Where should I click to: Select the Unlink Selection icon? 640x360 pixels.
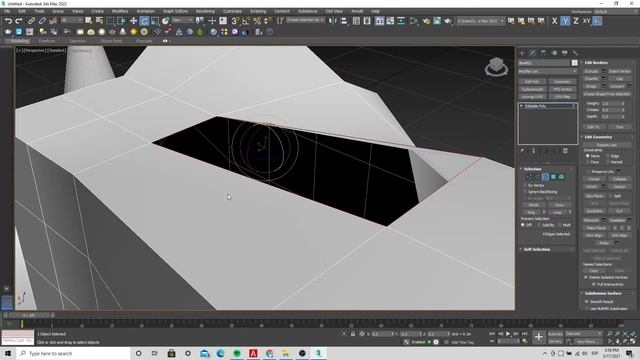coord(42,21)
